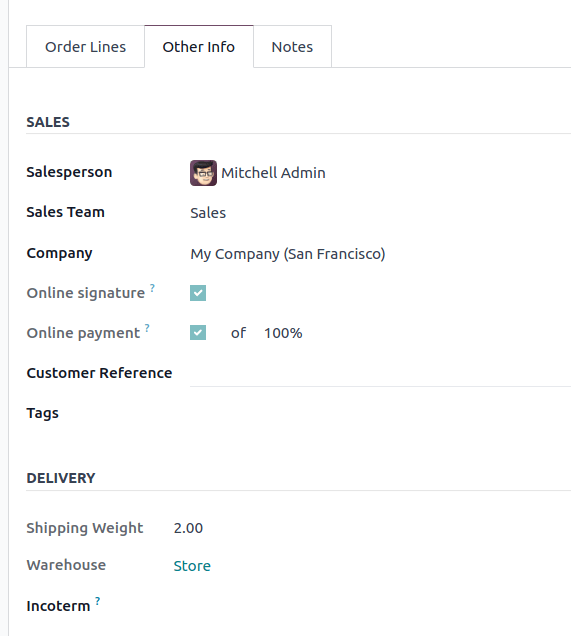This screenshot has width=571, height=636.
Task: Switch to the Notes tab
Action: [x=292, y=47]
